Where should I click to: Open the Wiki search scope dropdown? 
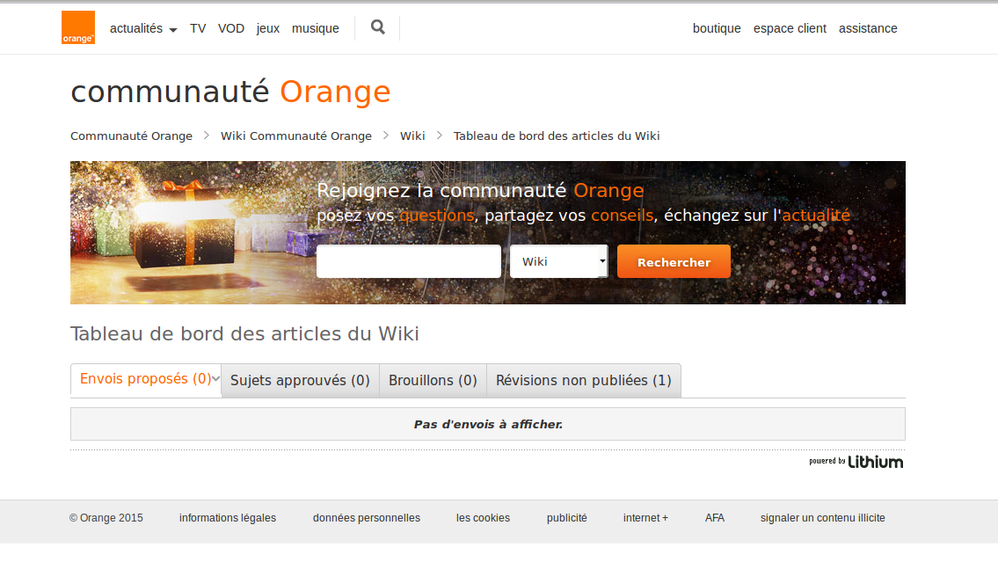[559, 261]
